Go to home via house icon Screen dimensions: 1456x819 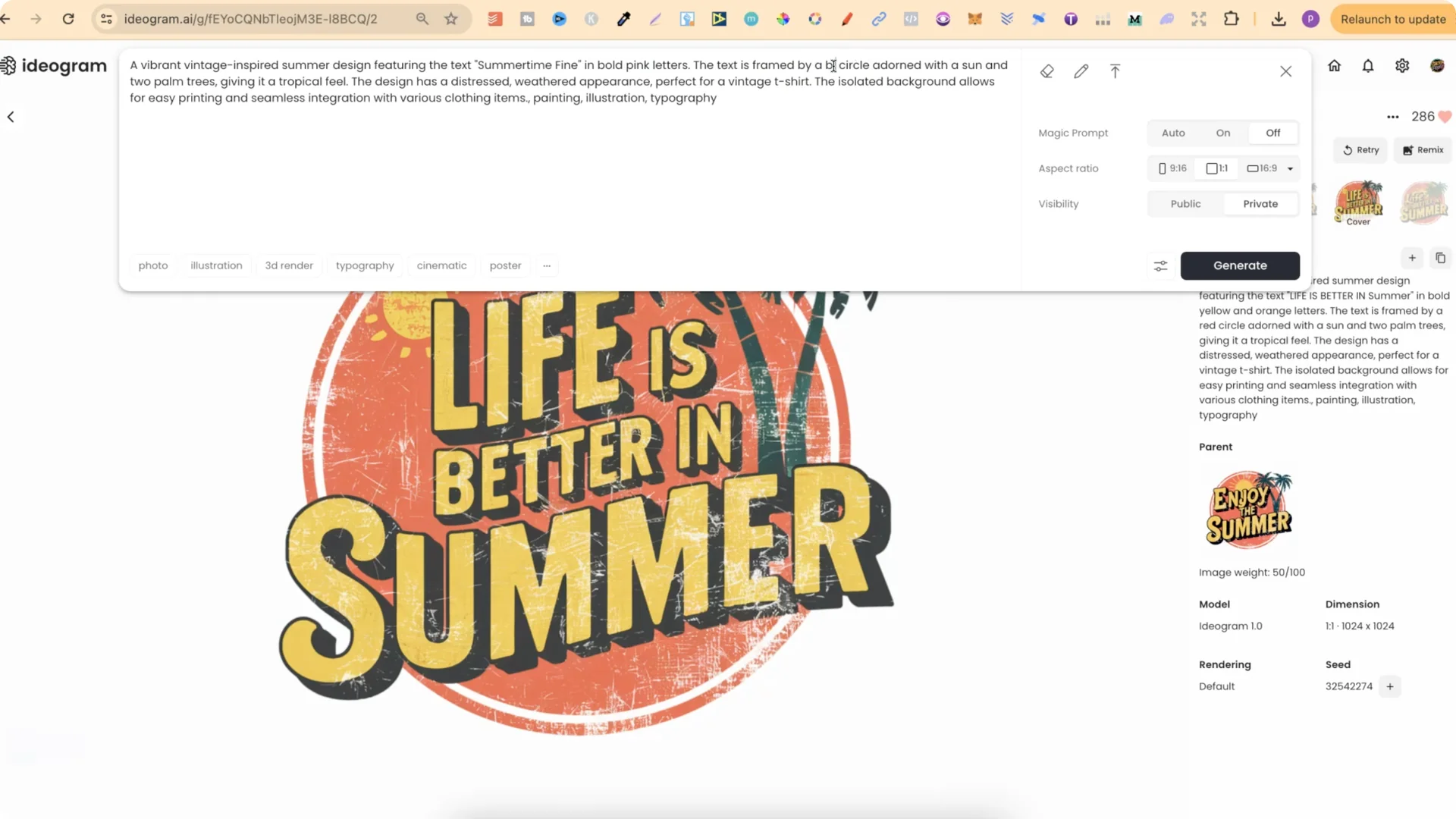[x=1335, y=66]
